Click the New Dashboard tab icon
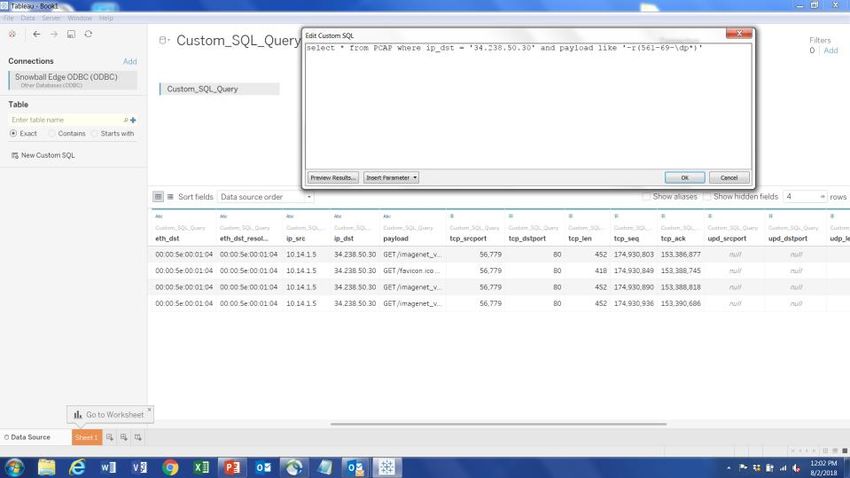 (x=124, y=437)
